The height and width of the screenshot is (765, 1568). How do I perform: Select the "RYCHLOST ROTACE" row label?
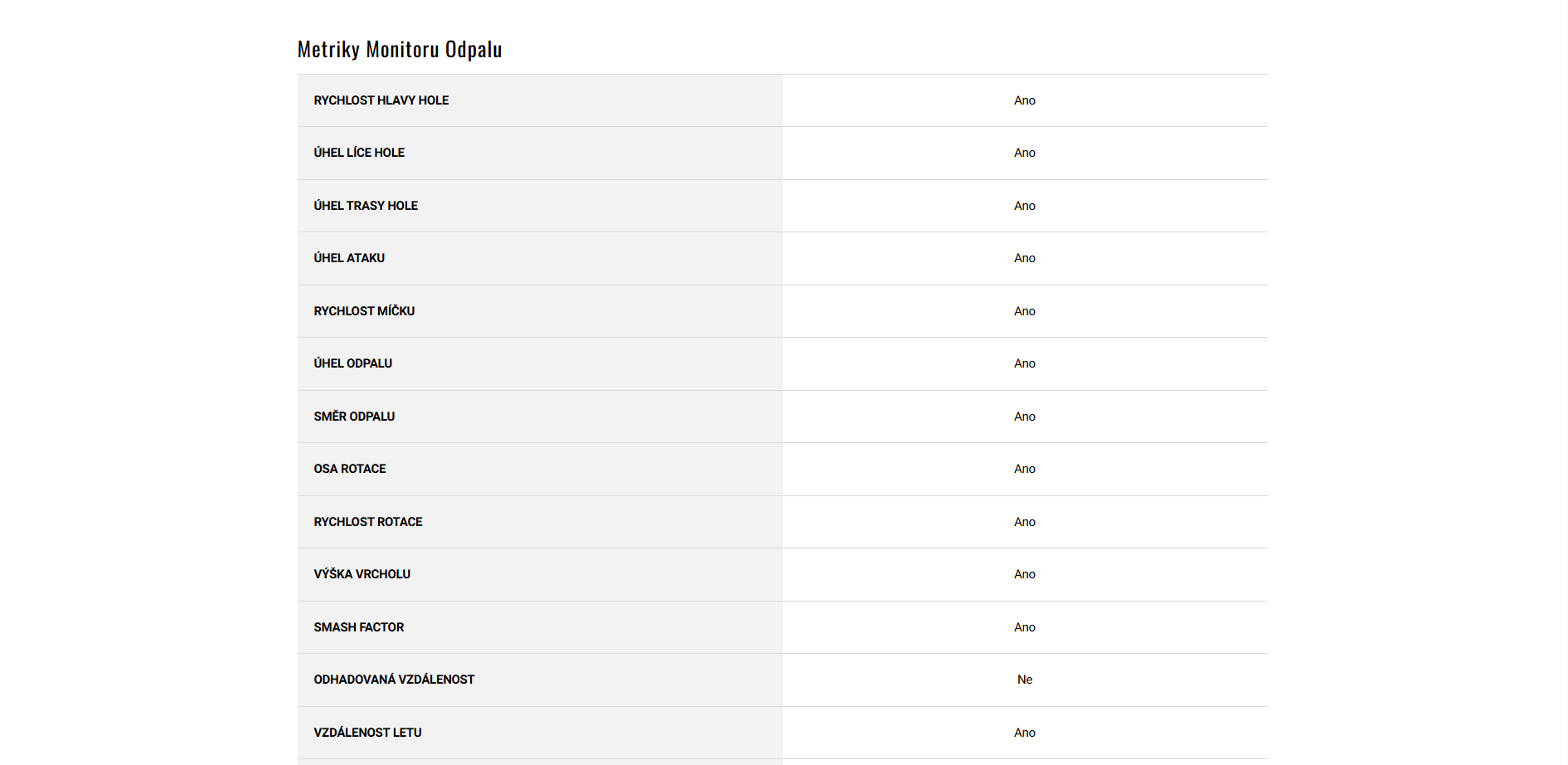point(368,522)
